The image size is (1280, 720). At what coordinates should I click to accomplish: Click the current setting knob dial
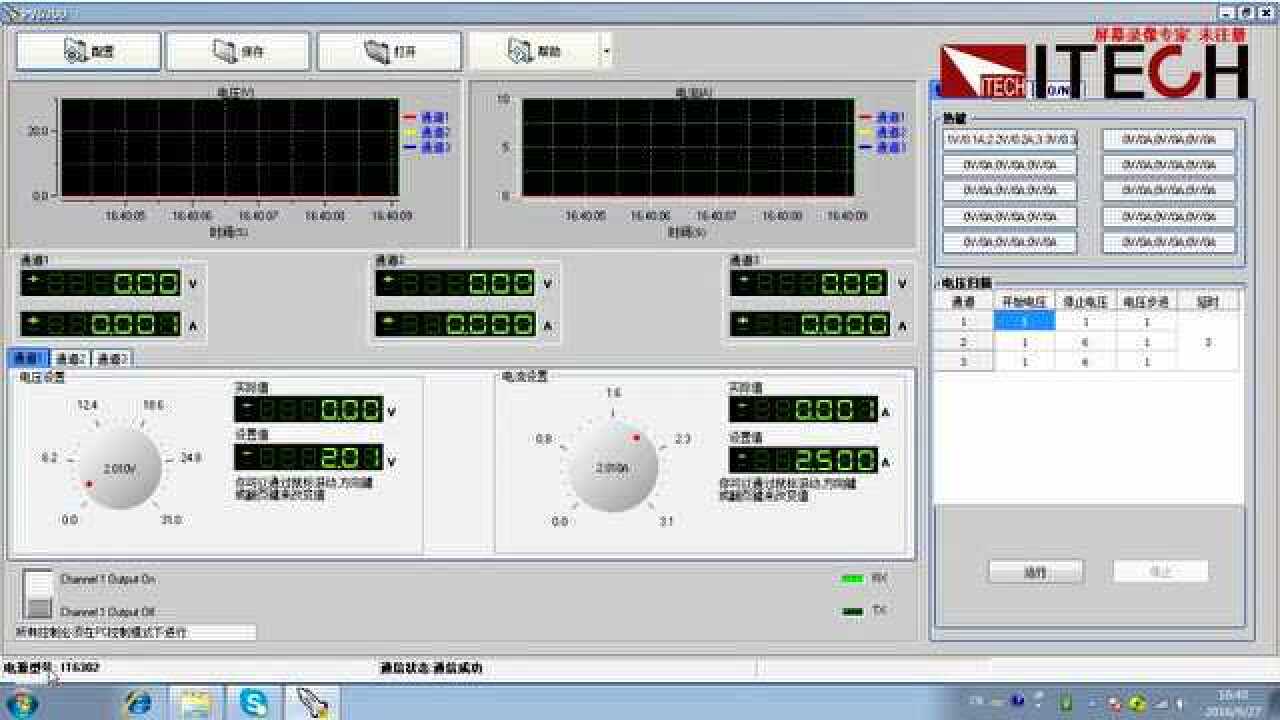[x=613, y=468]
